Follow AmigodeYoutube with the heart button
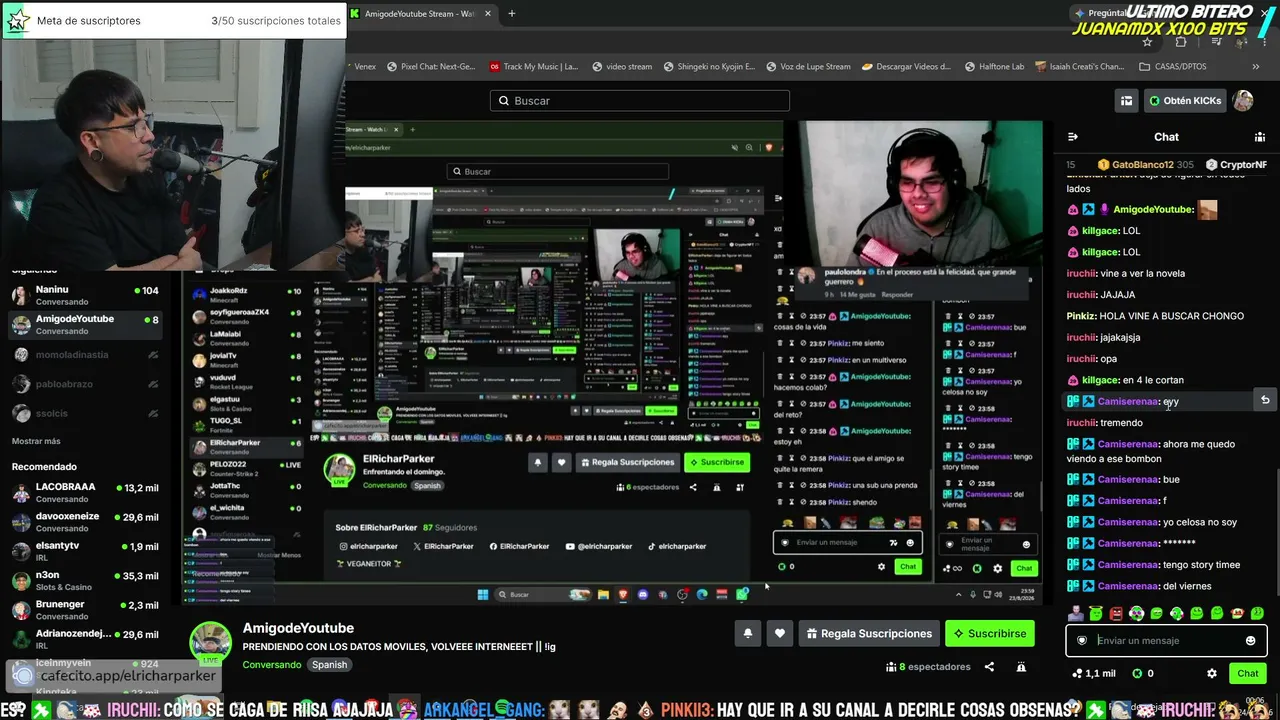1280x720 pixels. coord(780,633)
